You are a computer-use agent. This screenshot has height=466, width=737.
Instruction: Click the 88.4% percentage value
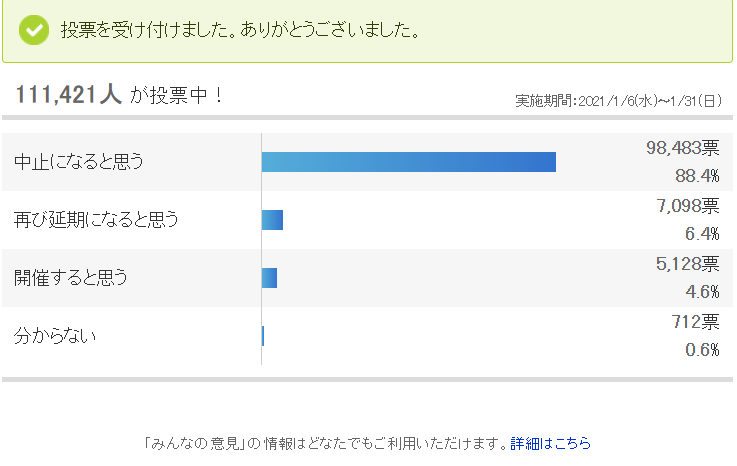697,176
